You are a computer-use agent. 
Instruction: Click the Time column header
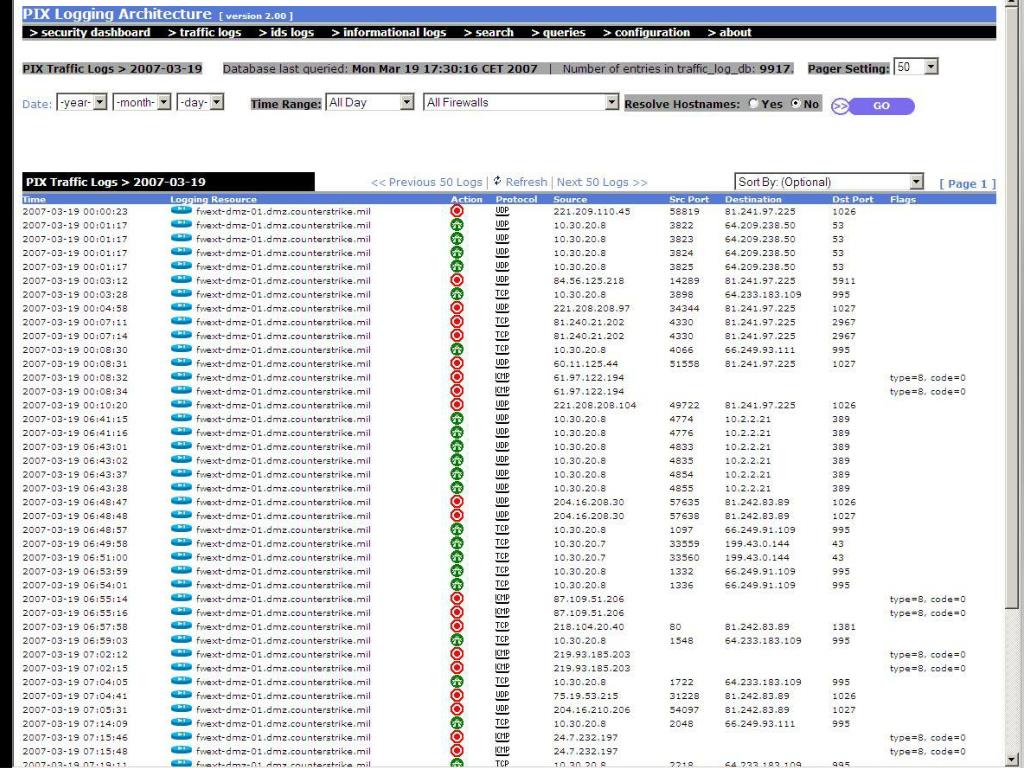[x=34, y=199]
